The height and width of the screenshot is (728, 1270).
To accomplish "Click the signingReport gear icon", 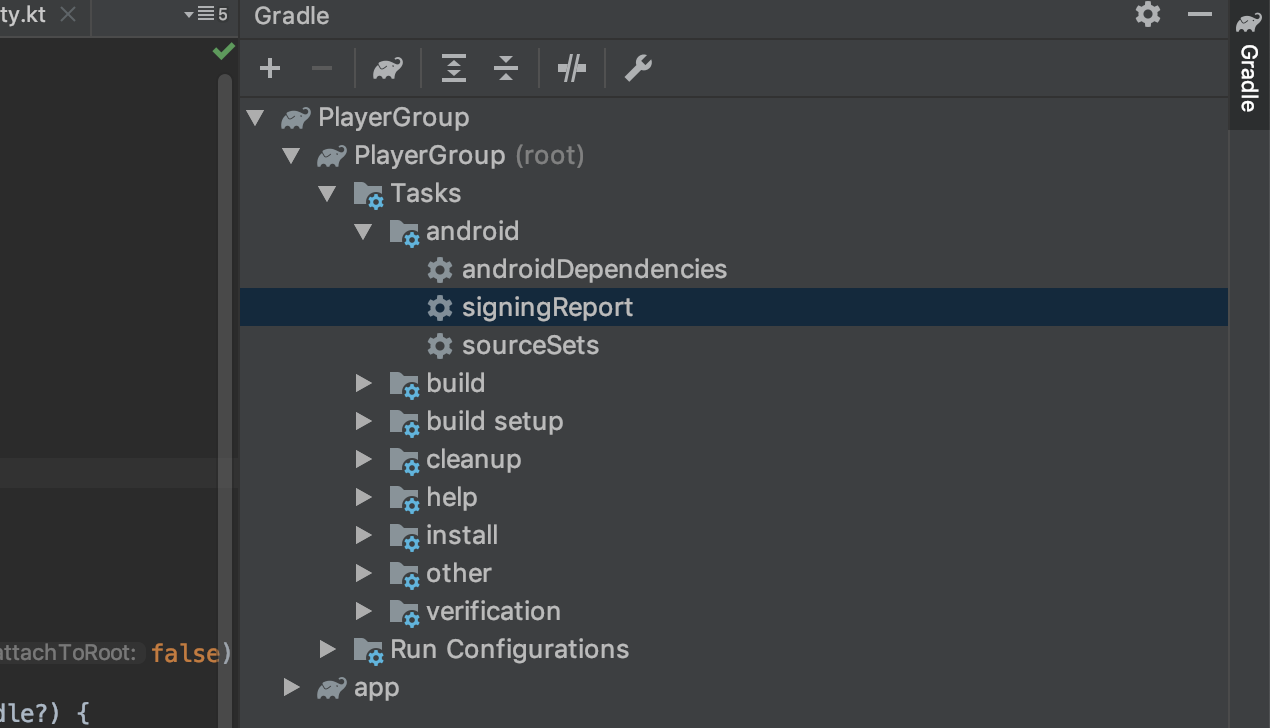I will [440, 308].
